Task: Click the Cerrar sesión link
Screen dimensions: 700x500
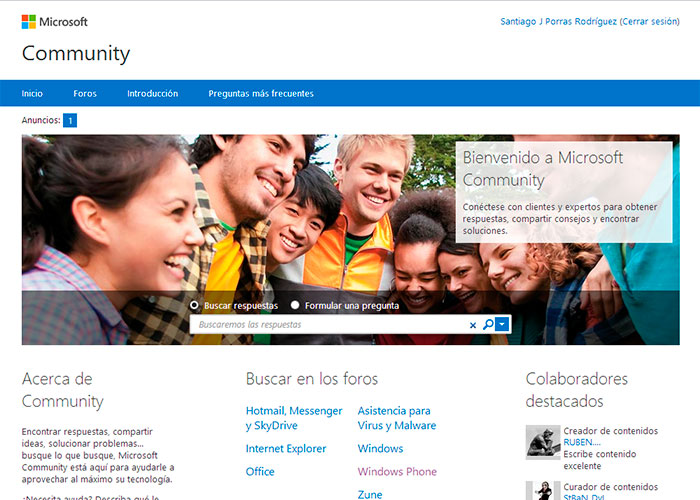Action: [650, 21]
